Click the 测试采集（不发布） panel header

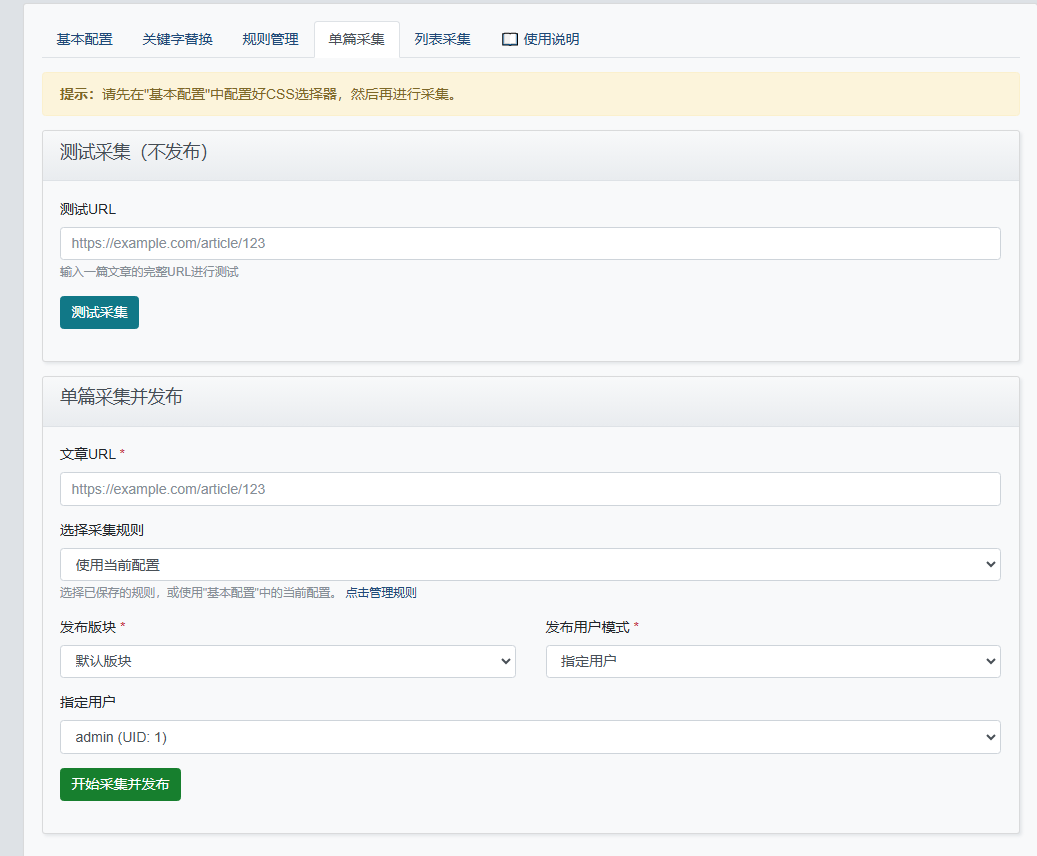coord(133,153)
